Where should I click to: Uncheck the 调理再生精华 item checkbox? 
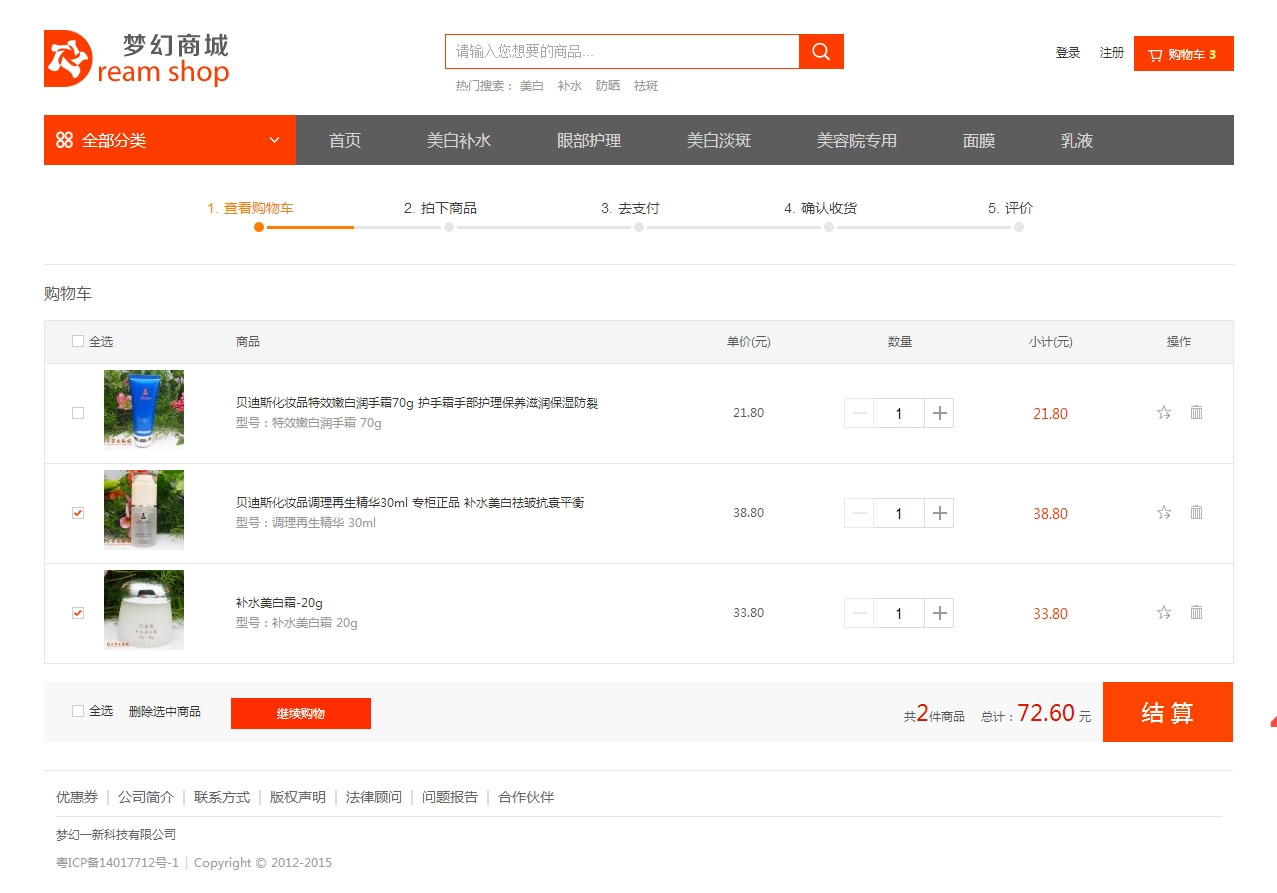pos(78,513)
